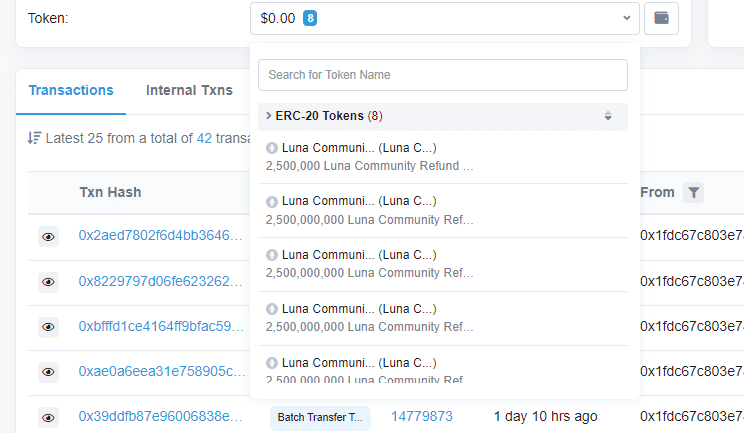Open the wallet icon beside token dropdown
The image size is (744, 433).
point(661,18)
